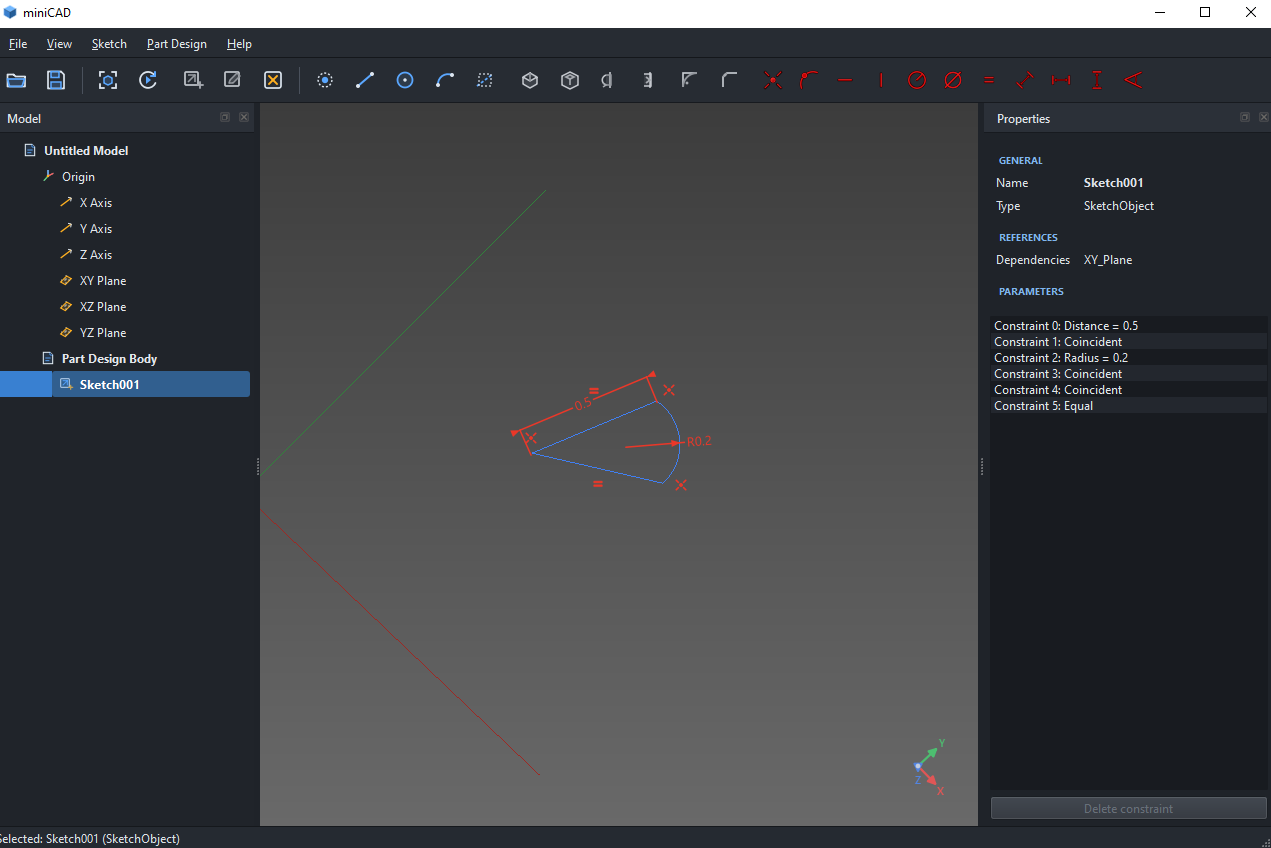Select XY Plane in Model tree
Image resolution: width=1271 pixels, height=848 pixels.
103,281
